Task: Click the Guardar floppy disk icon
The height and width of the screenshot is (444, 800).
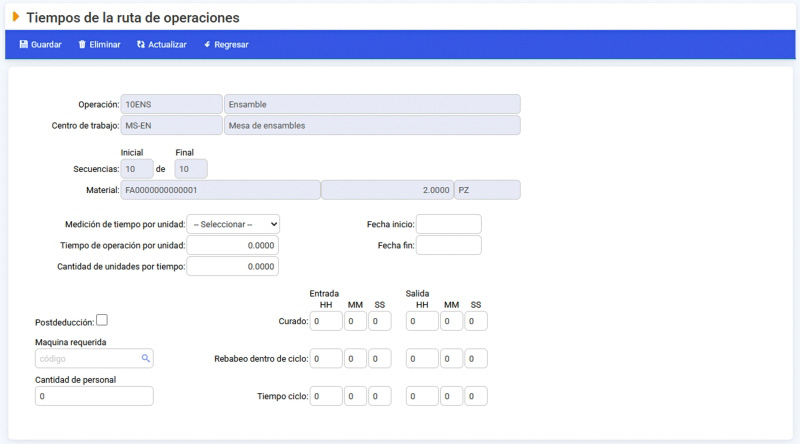Action: point(23,44)
